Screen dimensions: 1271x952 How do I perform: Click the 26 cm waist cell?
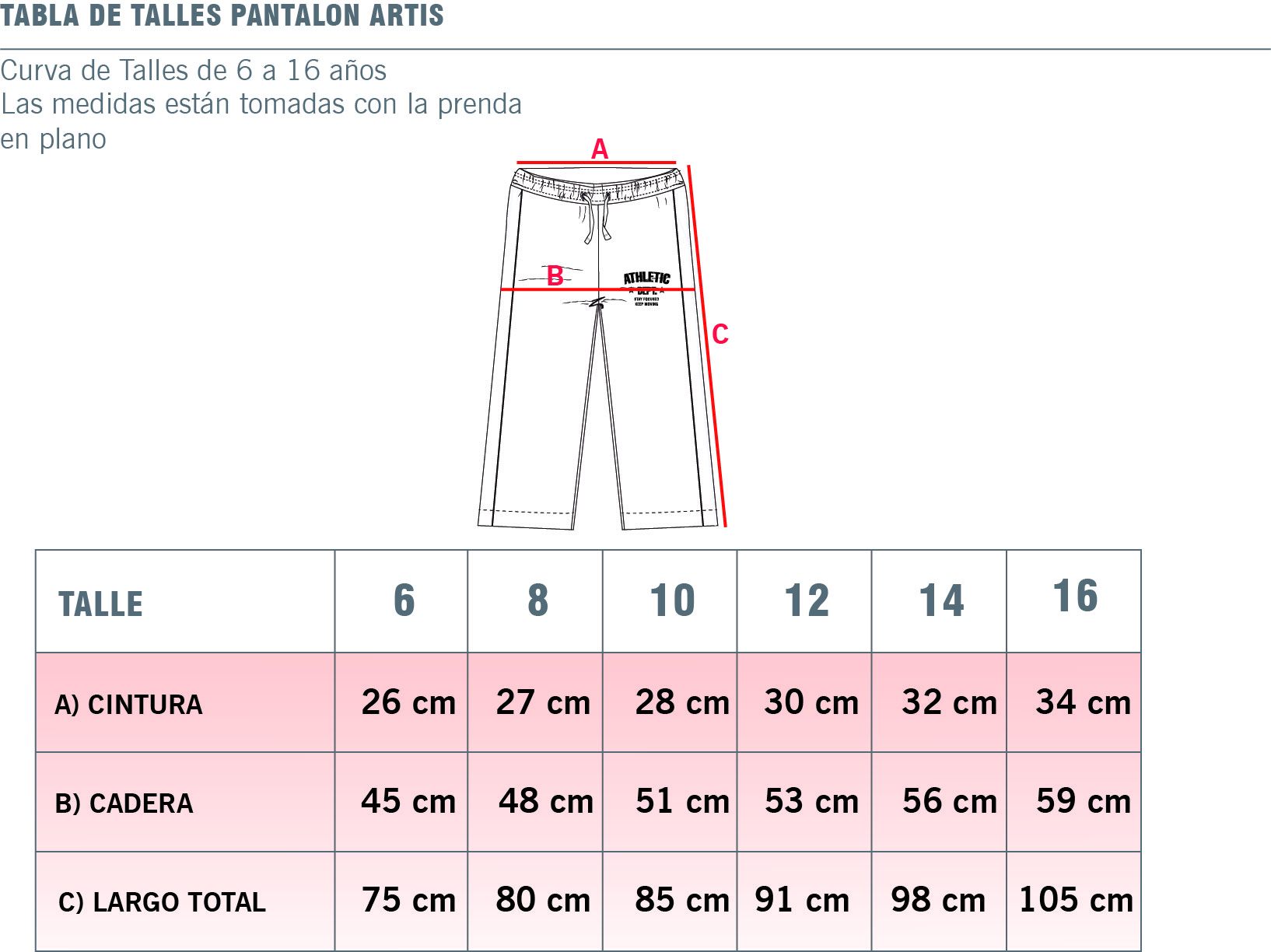coord(401,702)
